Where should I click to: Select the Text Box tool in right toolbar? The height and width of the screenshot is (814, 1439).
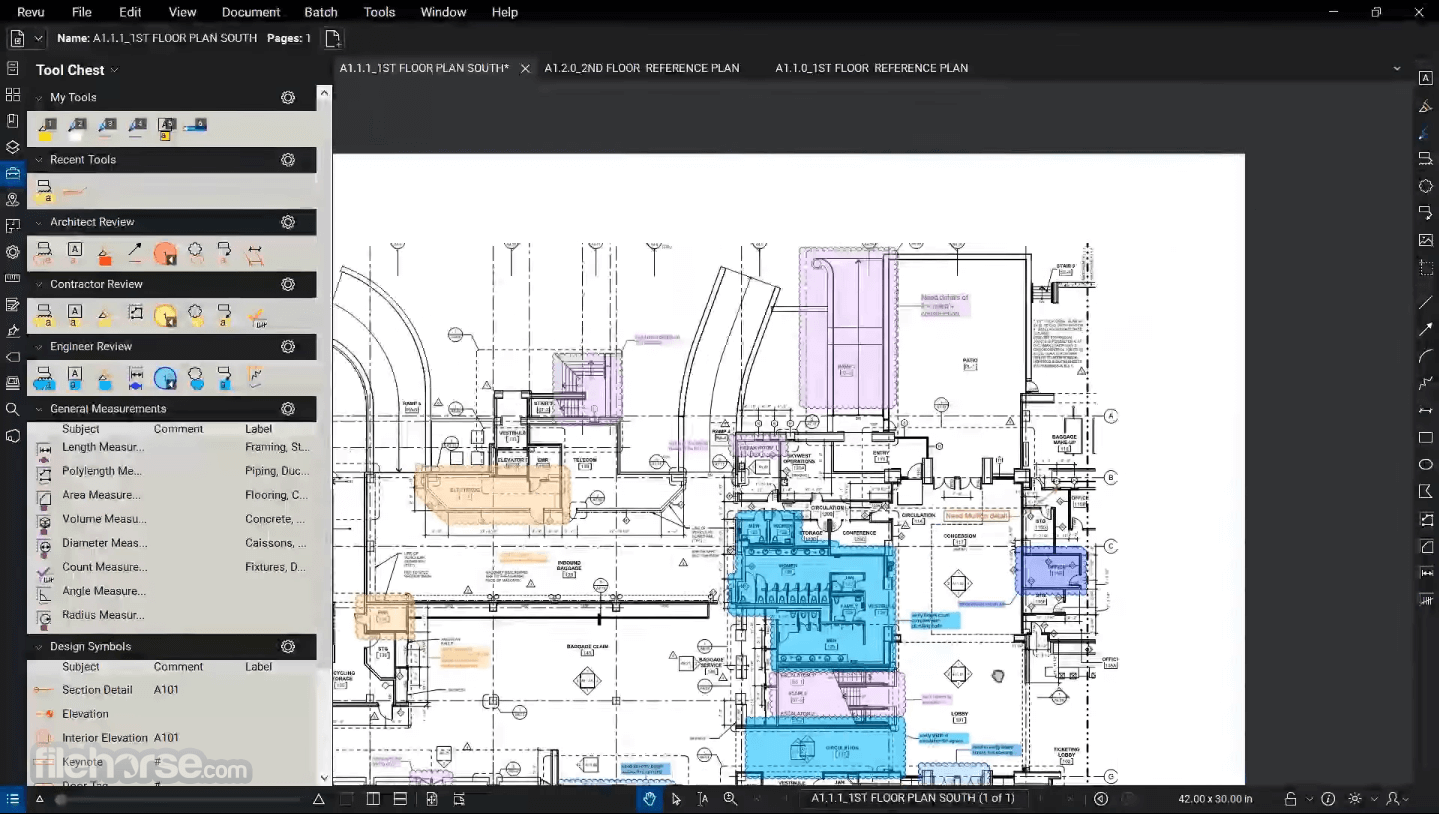coord(1426,78)
